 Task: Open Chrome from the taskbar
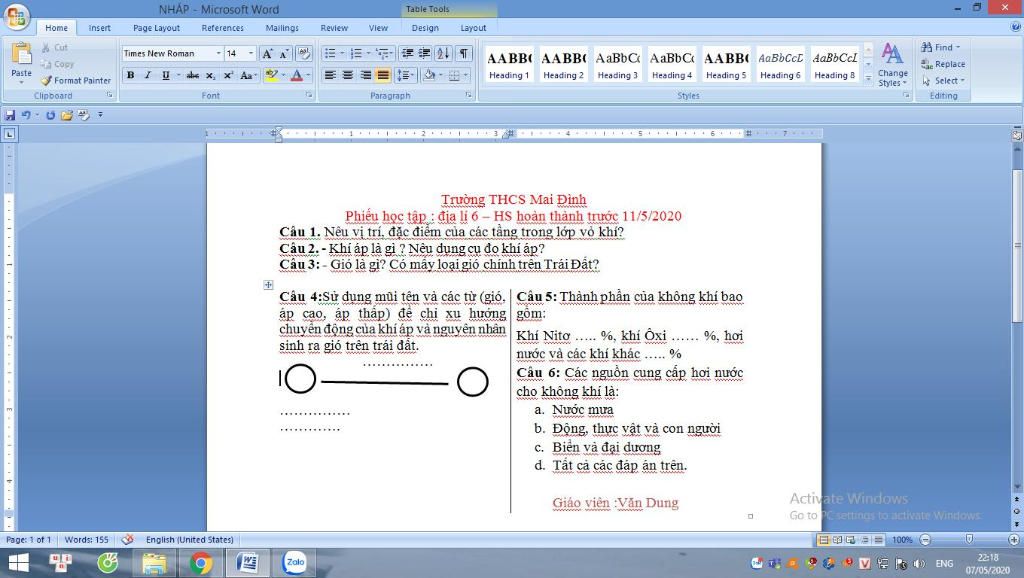tap(201, 562)
